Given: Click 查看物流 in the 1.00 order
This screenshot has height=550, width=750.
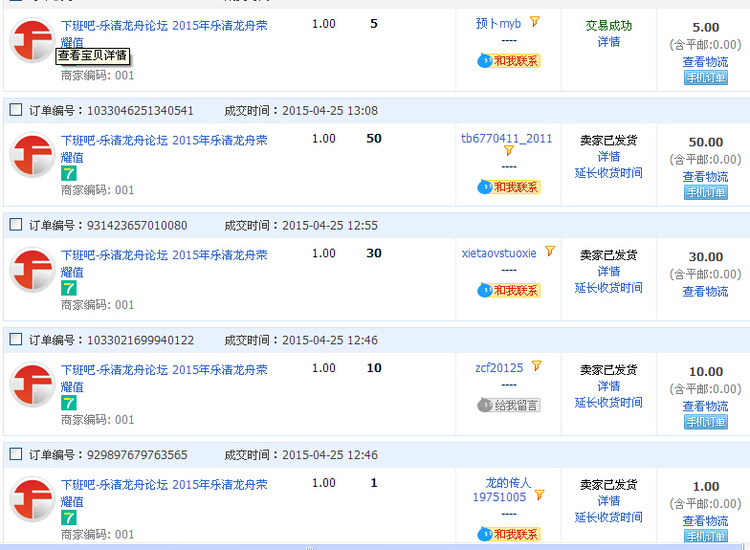Looking at the screenshot, I should (x=706, y=521).
